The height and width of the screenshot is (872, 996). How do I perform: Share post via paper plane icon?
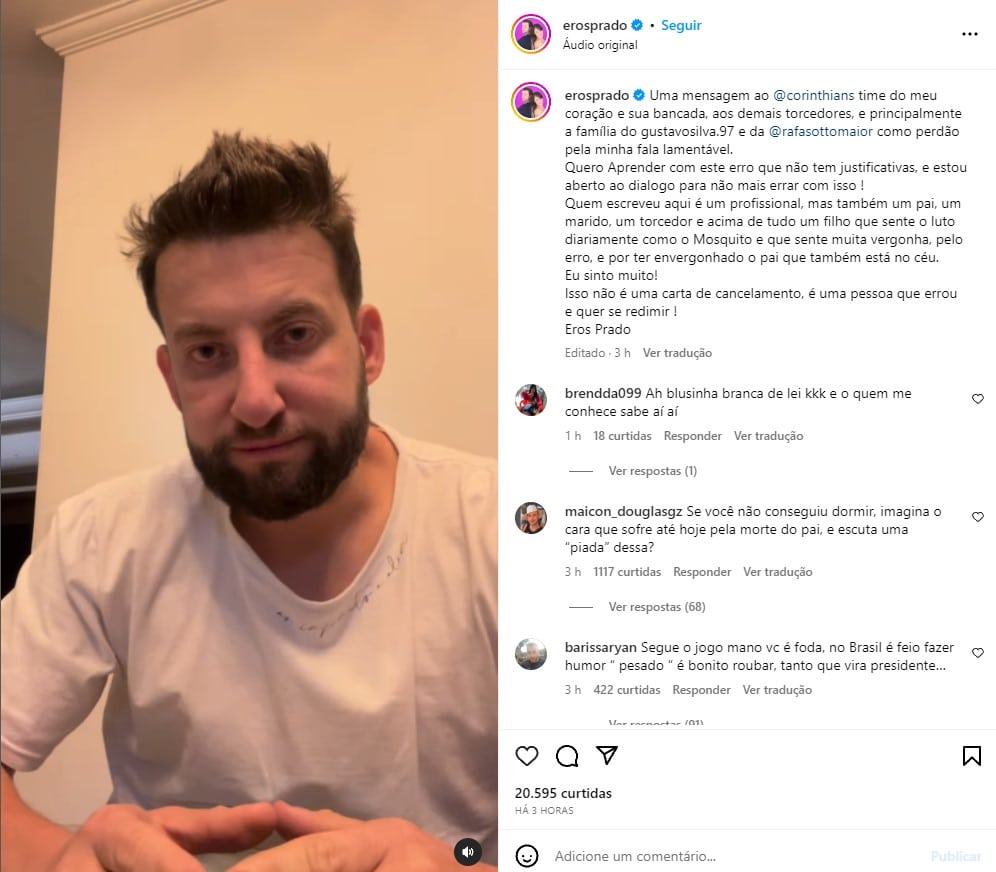607,755
